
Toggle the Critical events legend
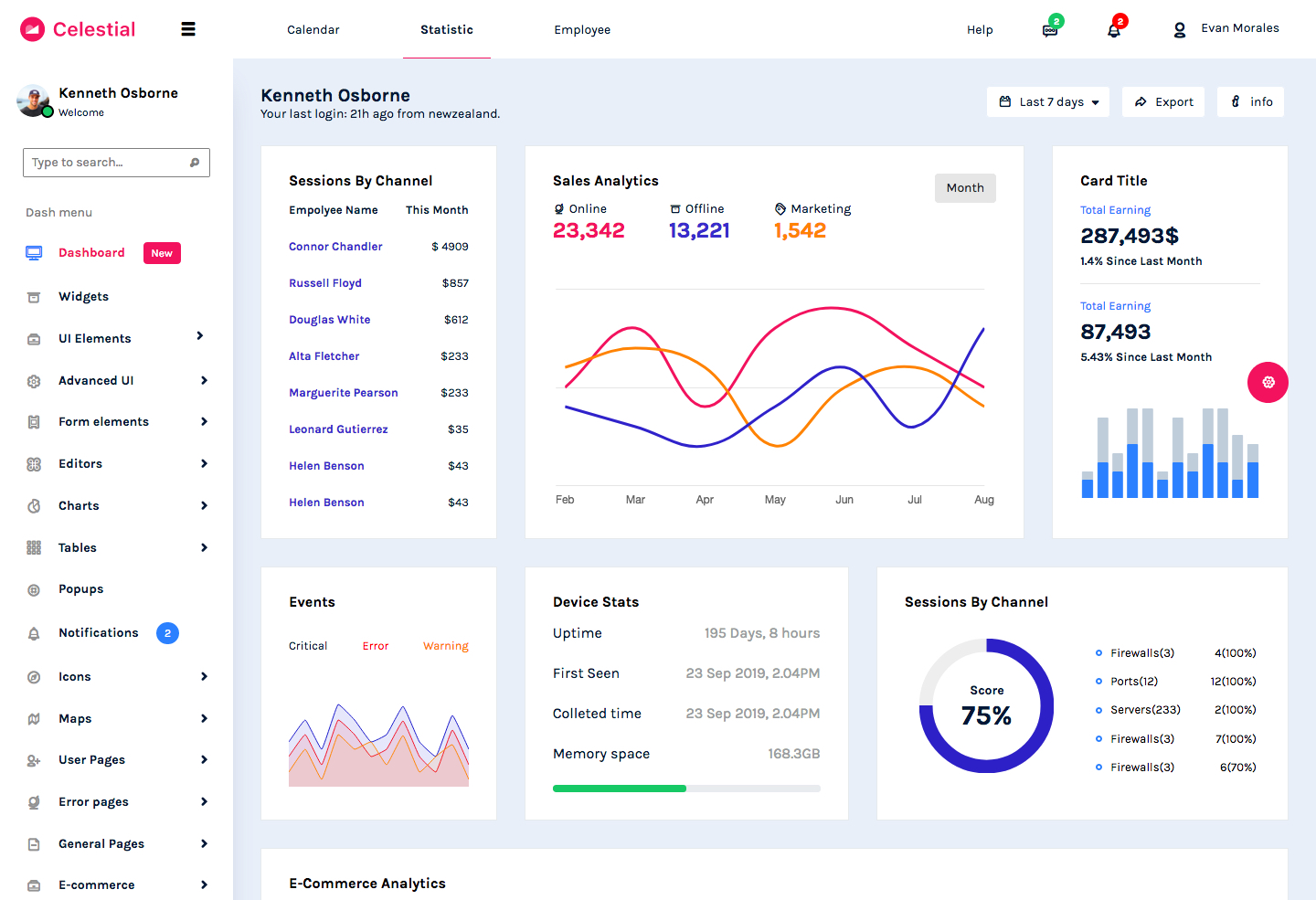308,646
